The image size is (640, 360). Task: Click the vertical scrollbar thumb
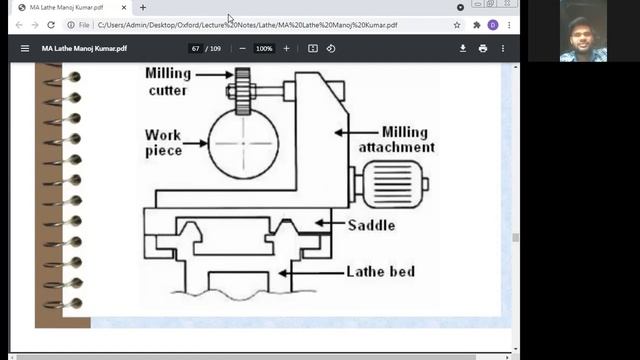click(x=516, y=237)
